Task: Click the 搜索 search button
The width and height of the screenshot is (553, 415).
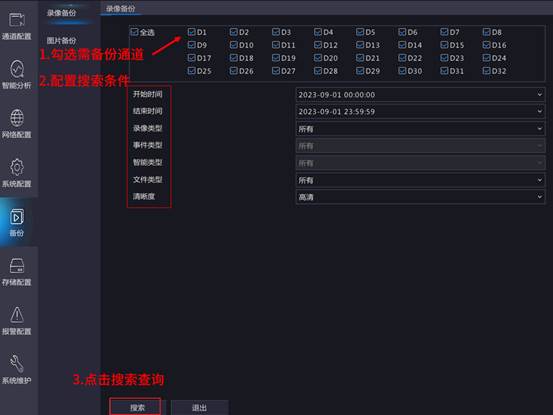Action: pyautogui.click(x=136, y=407)
